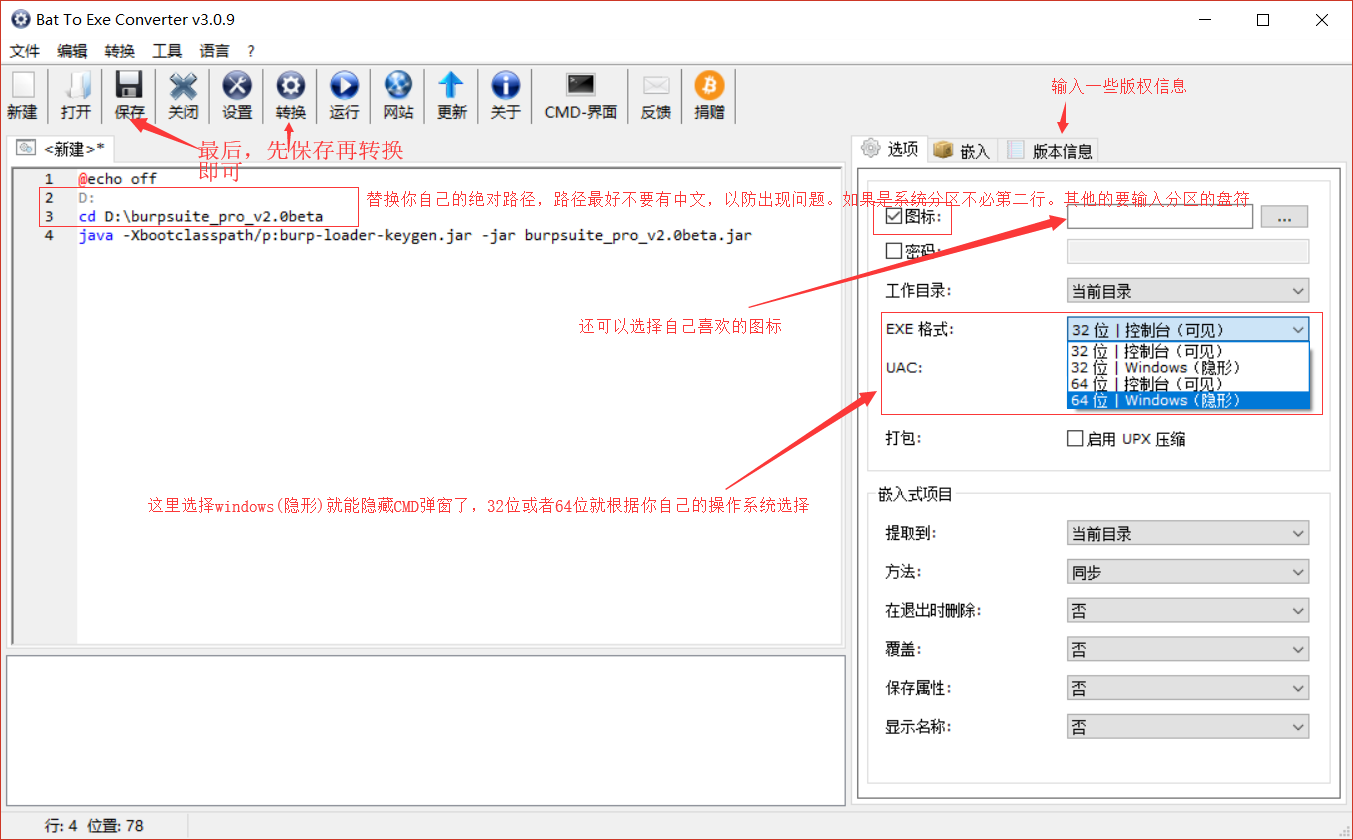Switch to the 嵌入 (Embed) tab
This screenshot has height=840, width=1353.
click(x=962, y=151)
